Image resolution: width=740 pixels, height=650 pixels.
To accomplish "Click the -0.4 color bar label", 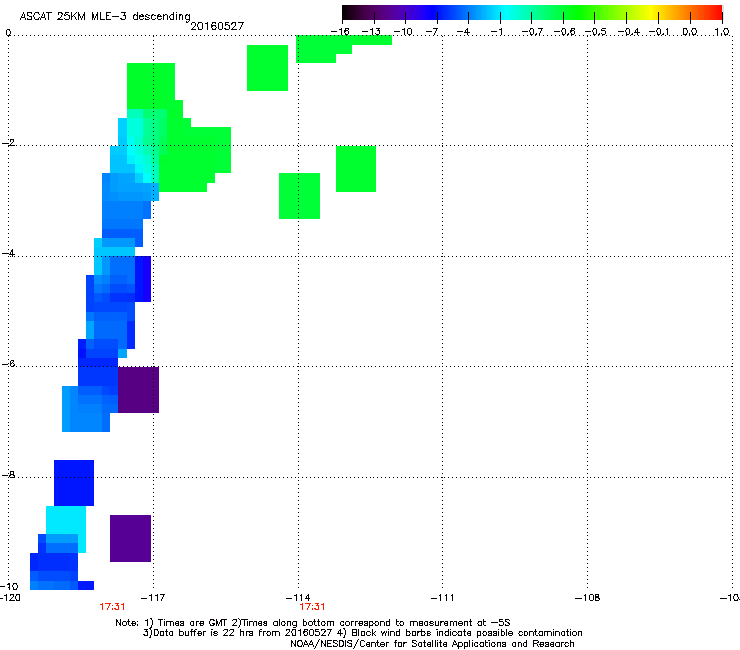I will pos(629,32).
